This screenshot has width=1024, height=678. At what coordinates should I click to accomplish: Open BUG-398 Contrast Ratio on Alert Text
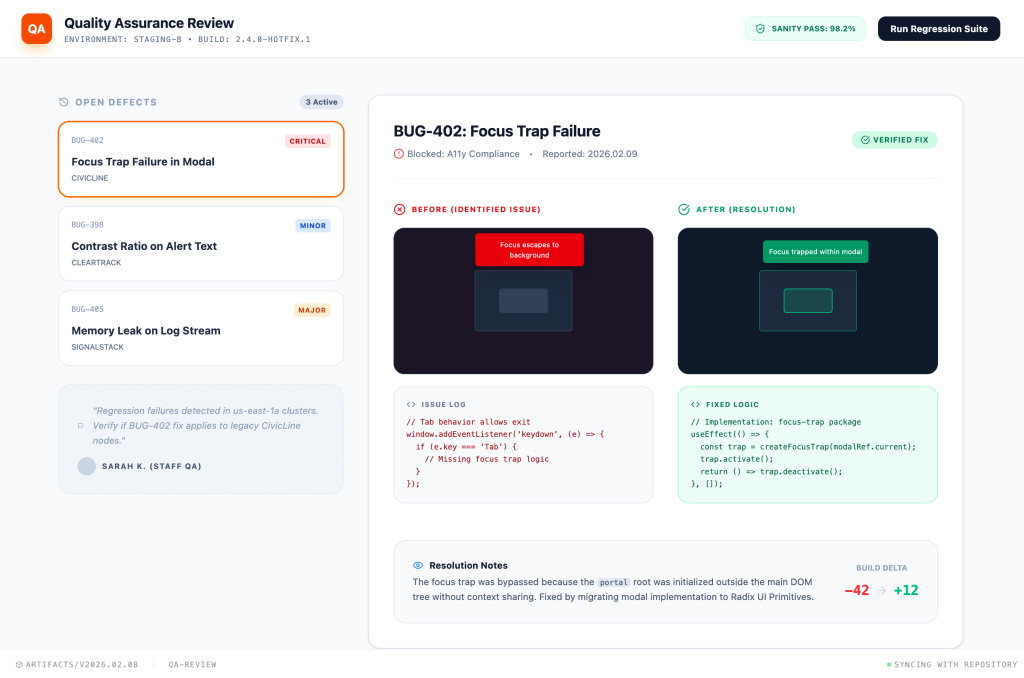[200, 244]
